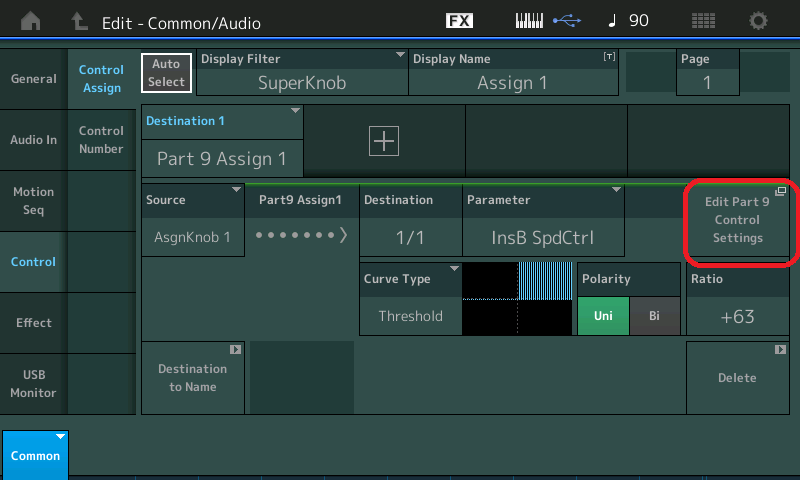Click Edit Part 9 Control Settings
The width and height of the screenshot is (800, 480).
[737, 220]
